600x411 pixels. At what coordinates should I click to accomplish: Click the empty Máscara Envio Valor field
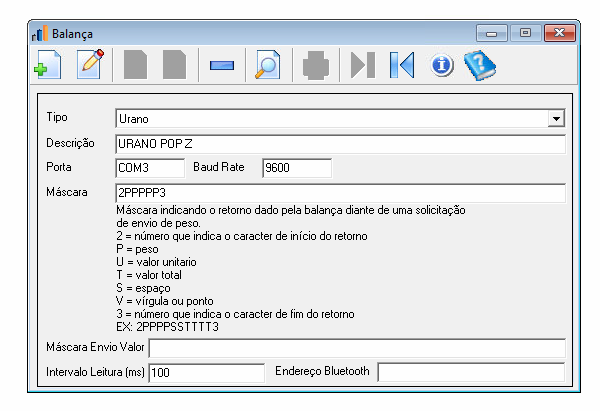tap(357, 348)
